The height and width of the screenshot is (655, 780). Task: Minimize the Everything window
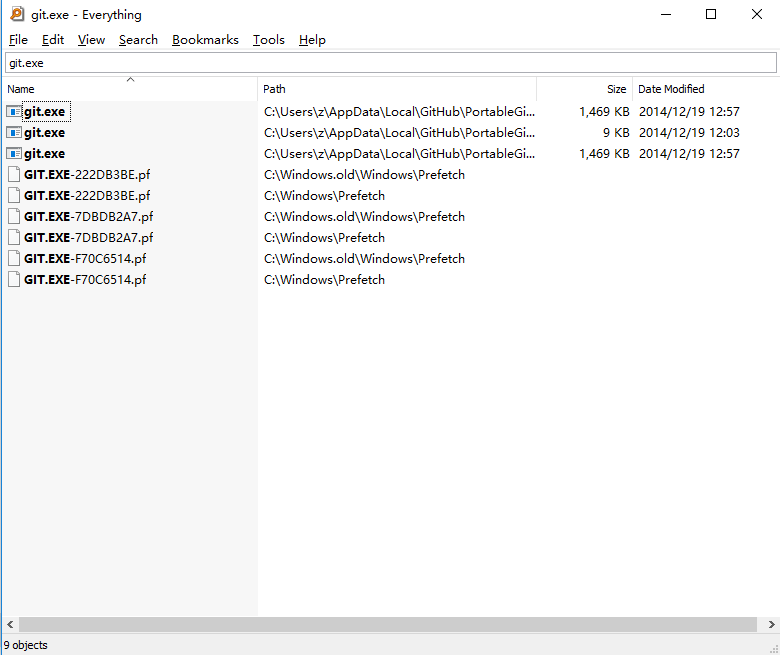click(x=666, y=14)
